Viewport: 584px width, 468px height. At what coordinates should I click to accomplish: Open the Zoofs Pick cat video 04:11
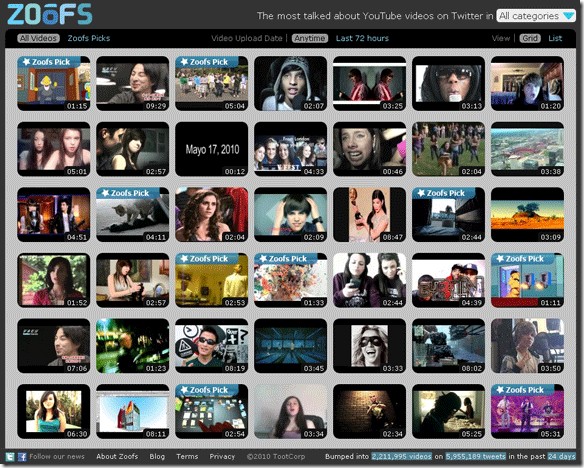pyautogui.click(x=133, y=214)
